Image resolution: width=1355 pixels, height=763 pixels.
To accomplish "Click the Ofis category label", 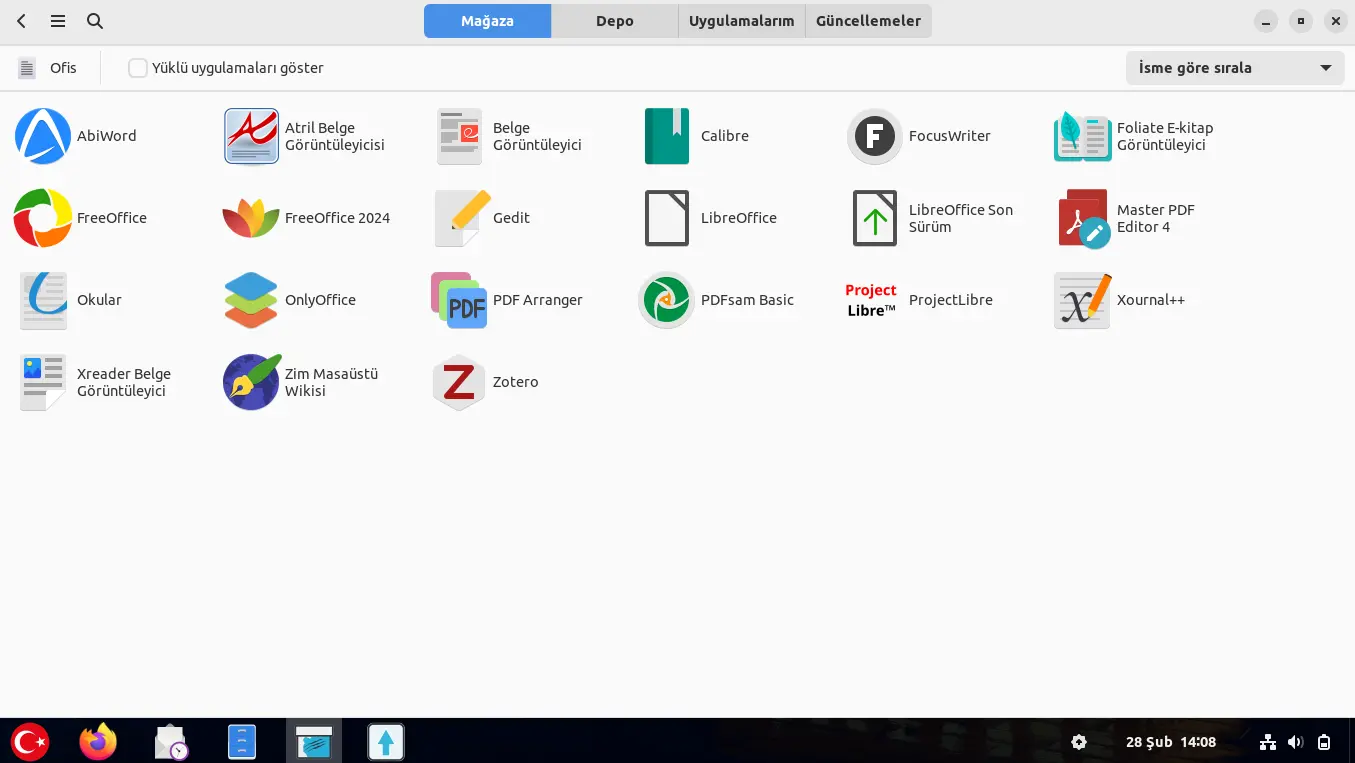I will (x=63, y=68).
